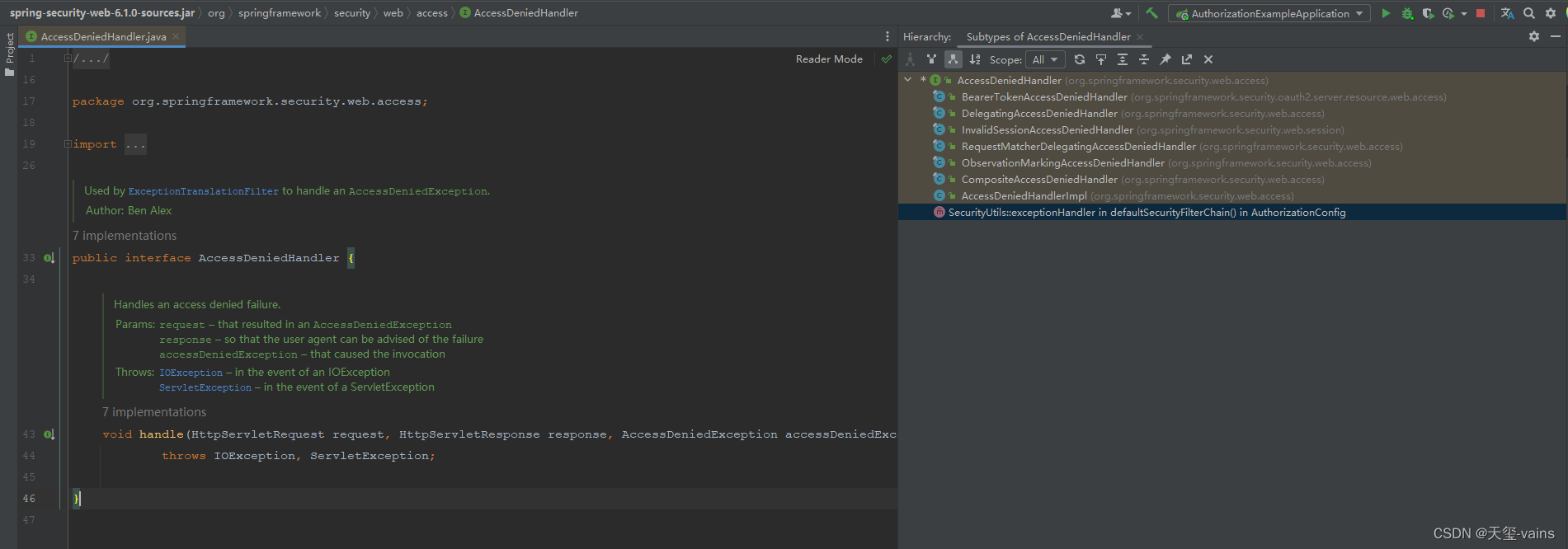
Task: Select CompositeAccessDeniedHandler tree row
Action: pos(1232,179)
